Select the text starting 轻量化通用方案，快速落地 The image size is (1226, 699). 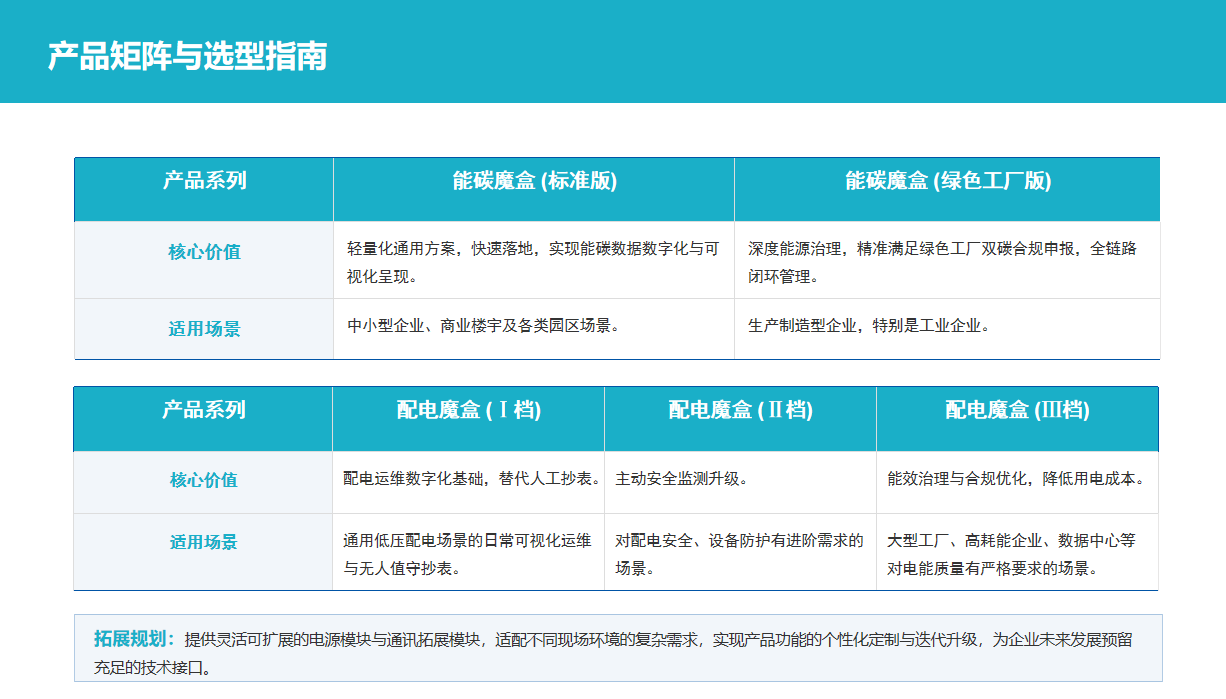[533, 262]
